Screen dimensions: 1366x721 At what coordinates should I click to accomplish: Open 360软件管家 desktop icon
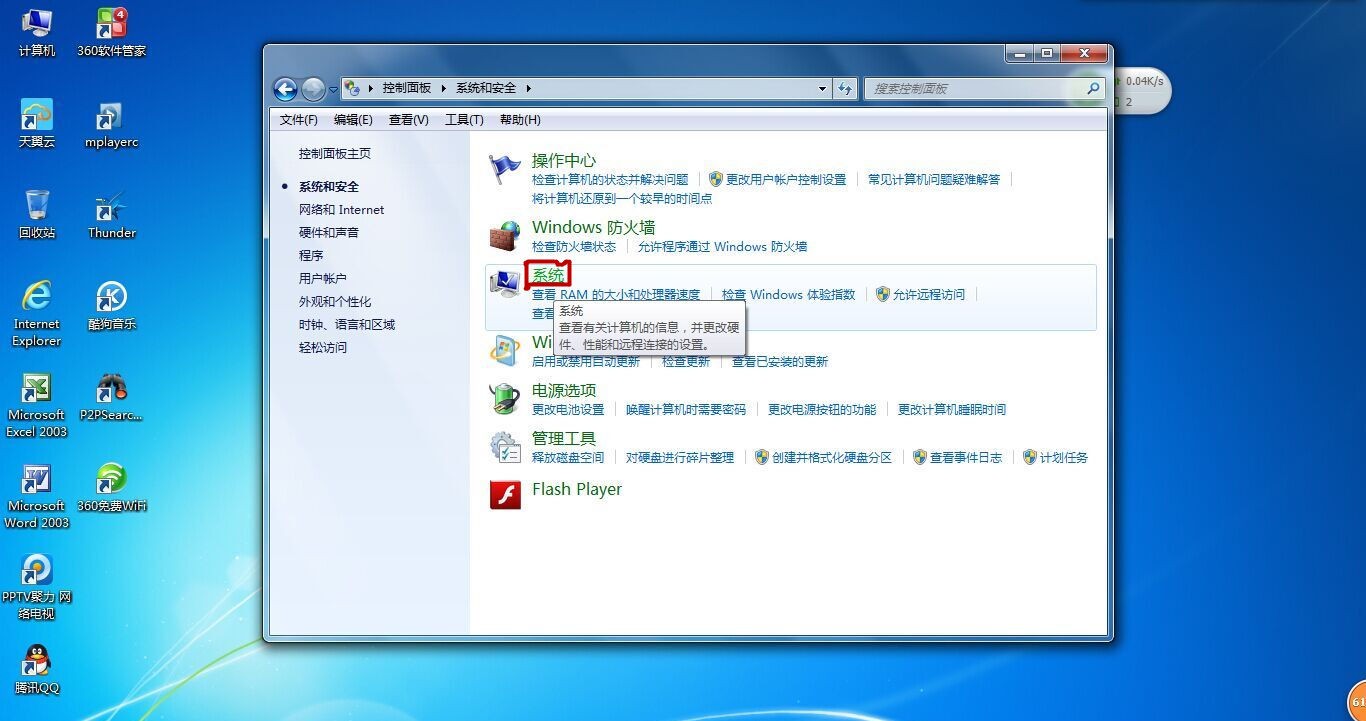111,32
